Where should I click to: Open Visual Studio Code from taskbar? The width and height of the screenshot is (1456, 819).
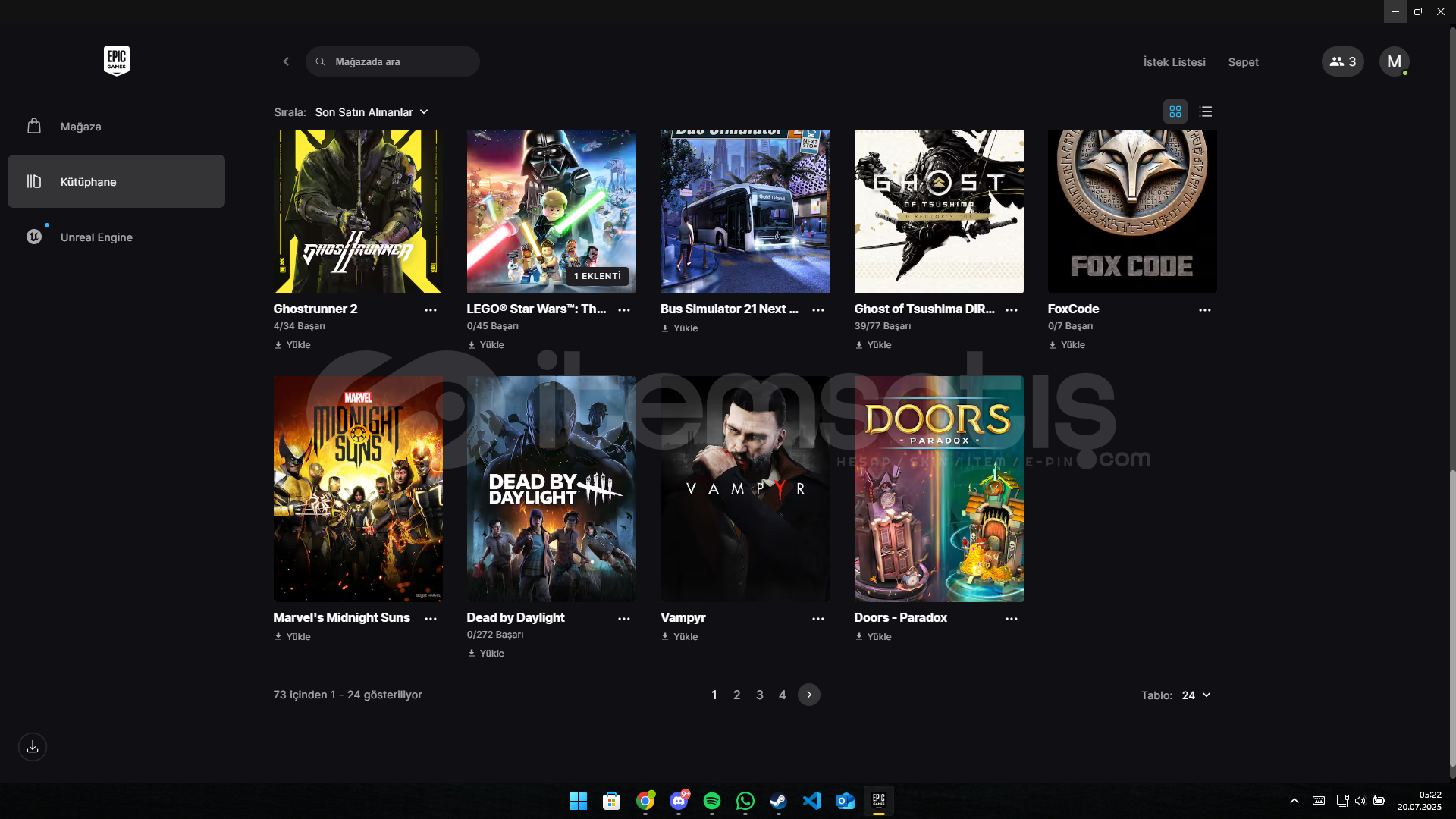tap(812, 801)
